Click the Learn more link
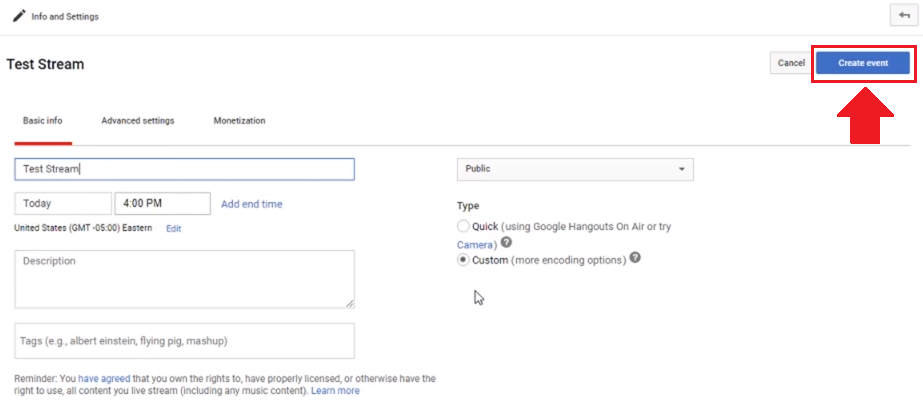923x413 pixels. pos(336,391)
